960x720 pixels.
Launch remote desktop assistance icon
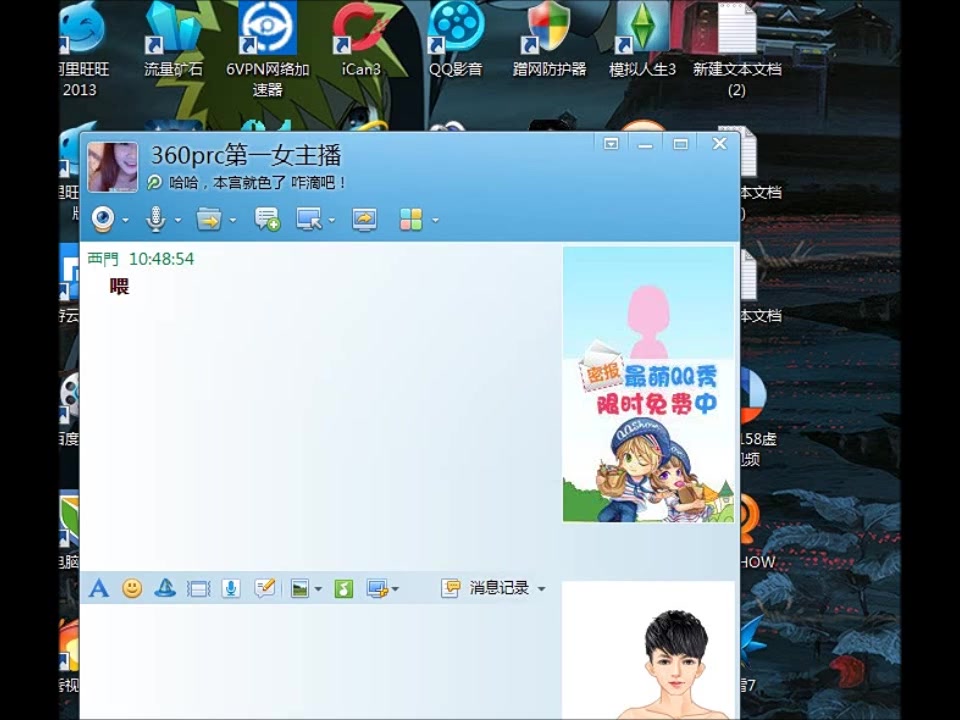point(311,219)
